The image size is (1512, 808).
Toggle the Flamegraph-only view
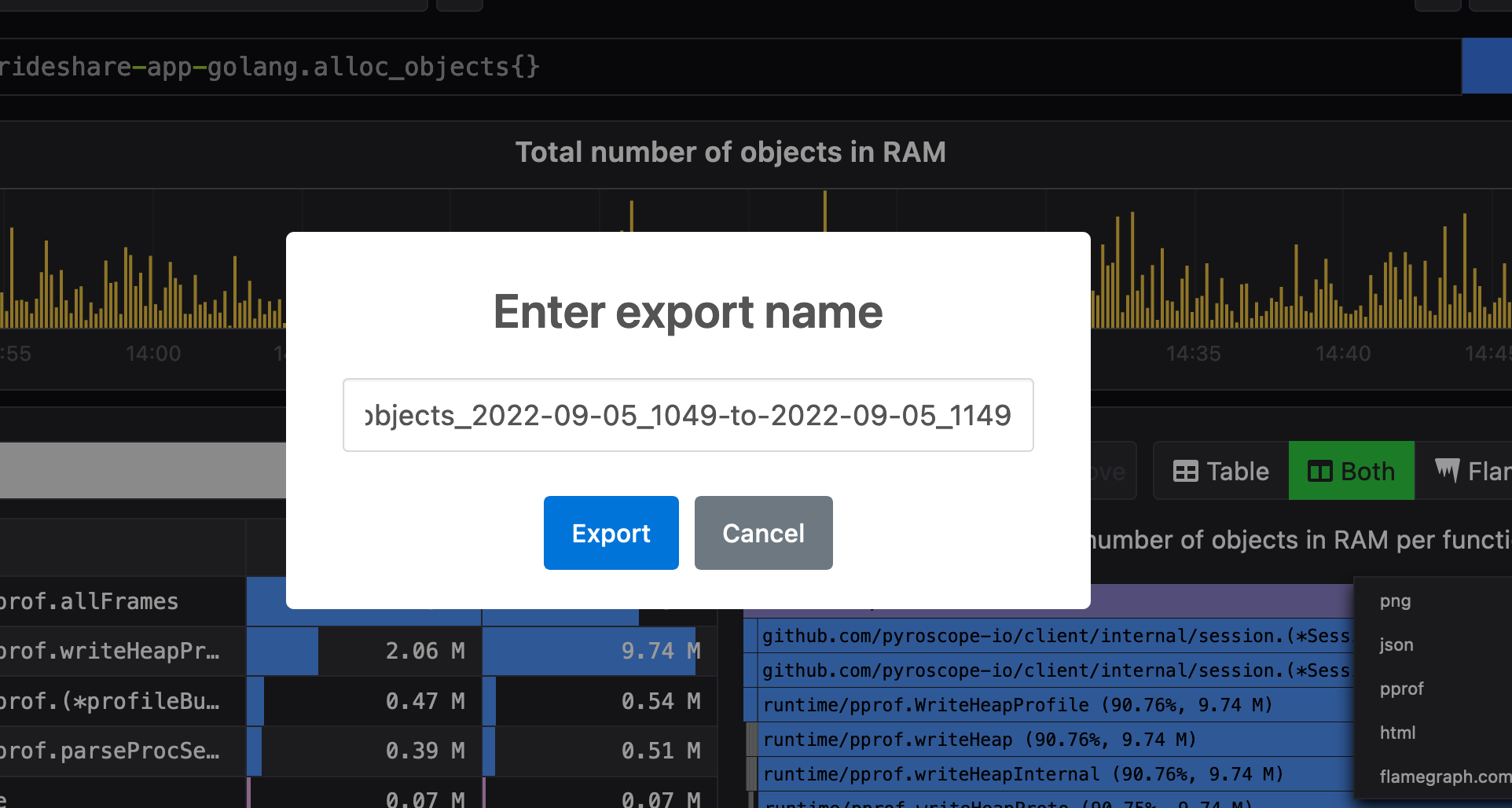1477,470
